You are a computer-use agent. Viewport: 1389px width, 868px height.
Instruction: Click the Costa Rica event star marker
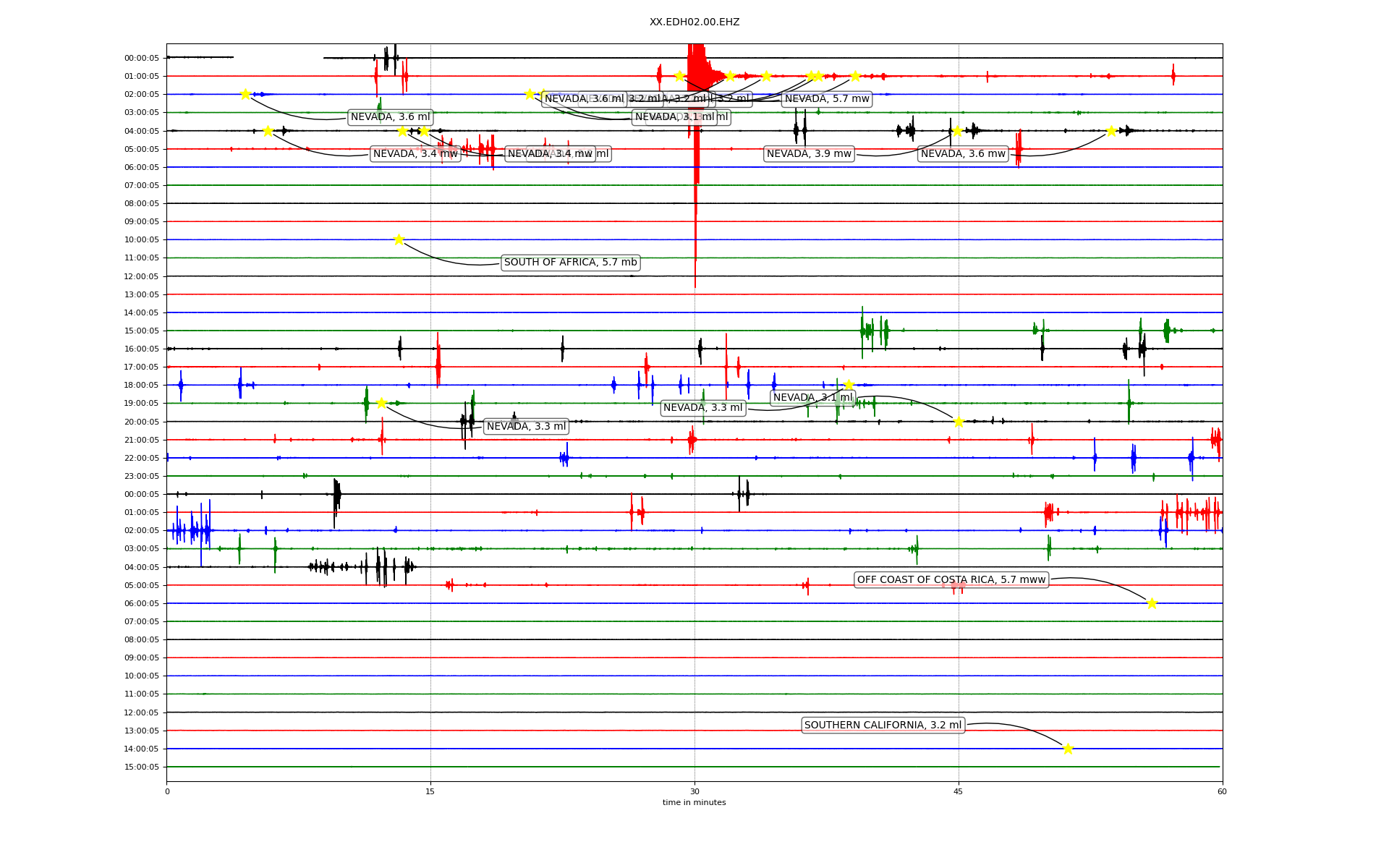coord(1152,603)
